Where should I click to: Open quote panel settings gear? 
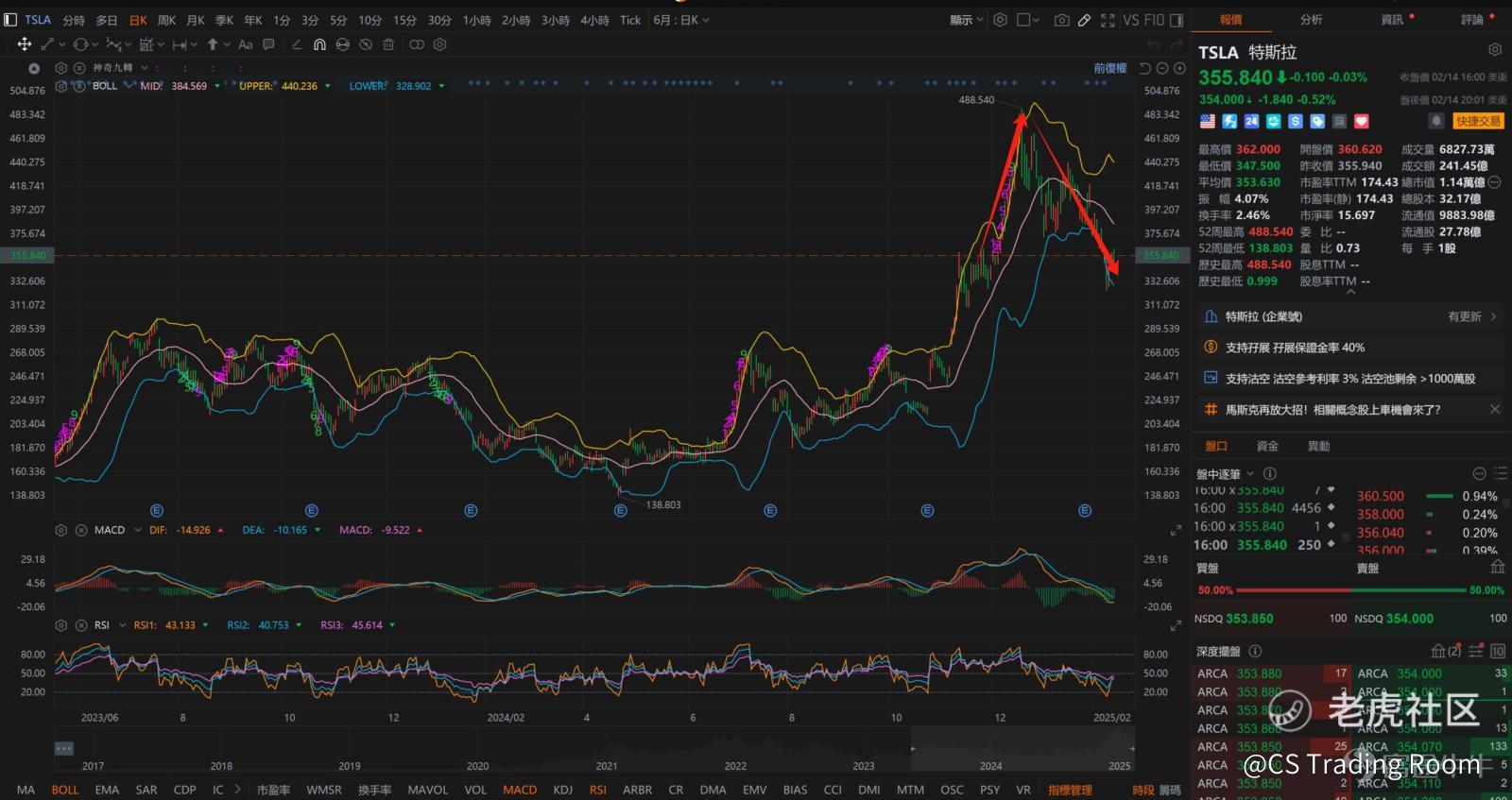1494,50
